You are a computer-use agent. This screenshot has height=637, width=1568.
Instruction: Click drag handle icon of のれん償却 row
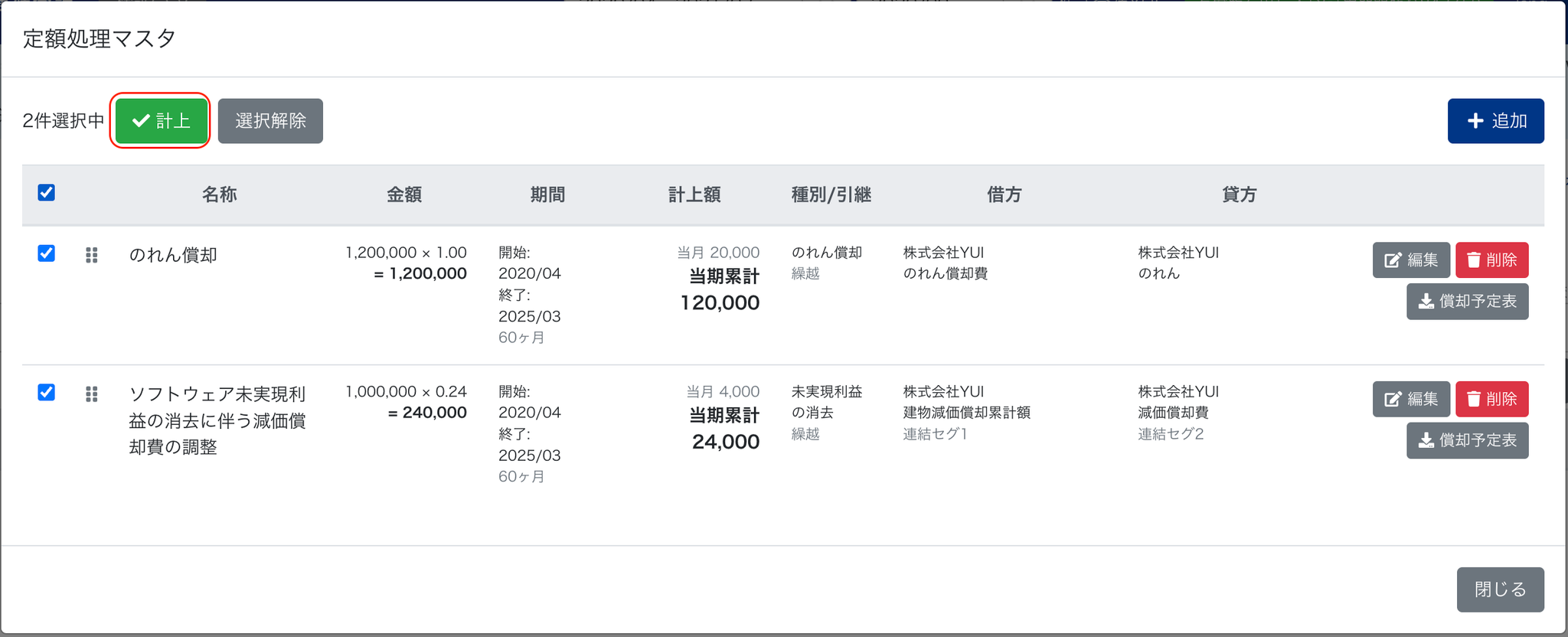point(92,255)
